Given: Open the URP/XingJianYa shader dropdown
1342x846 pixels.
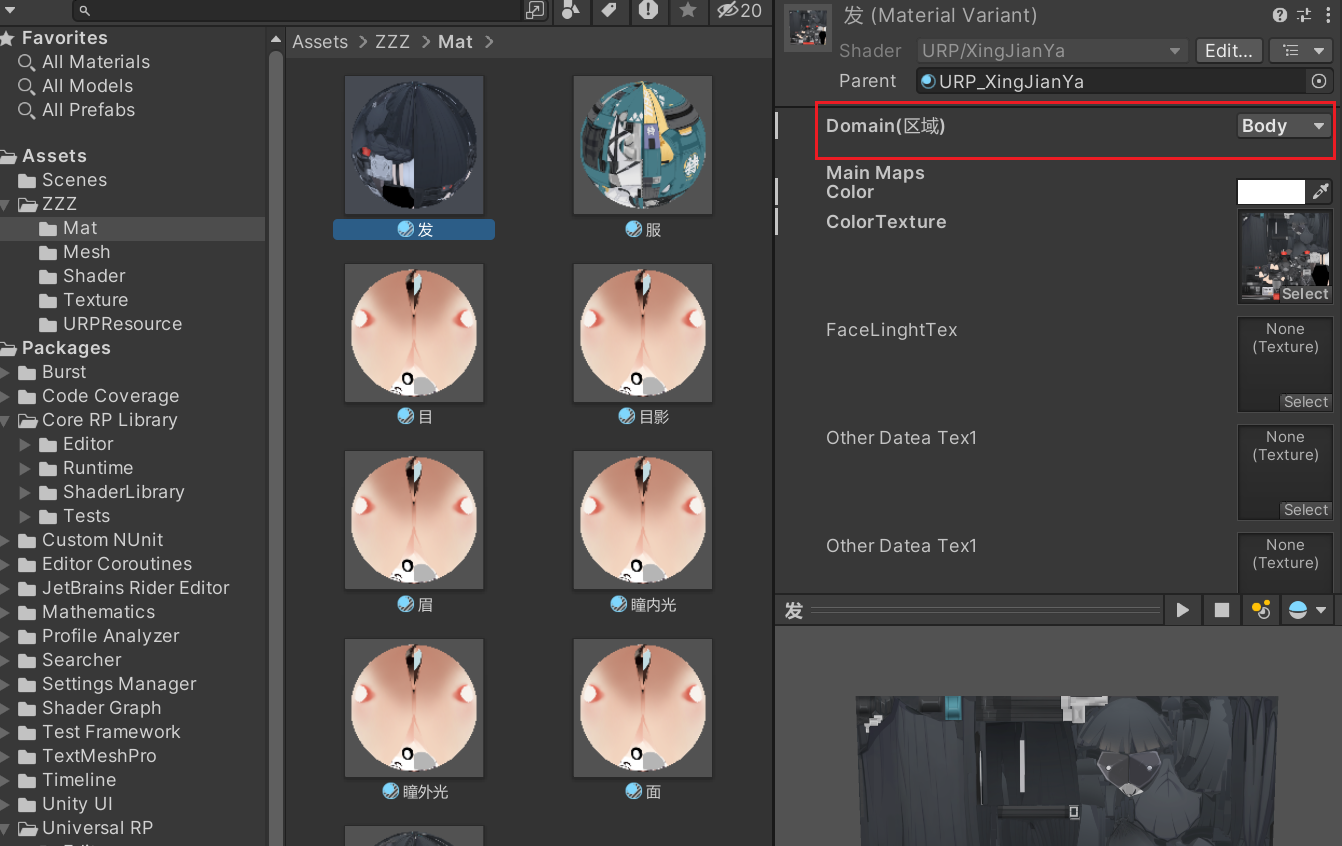Looking at the screenshot, I should [1051, 51].
